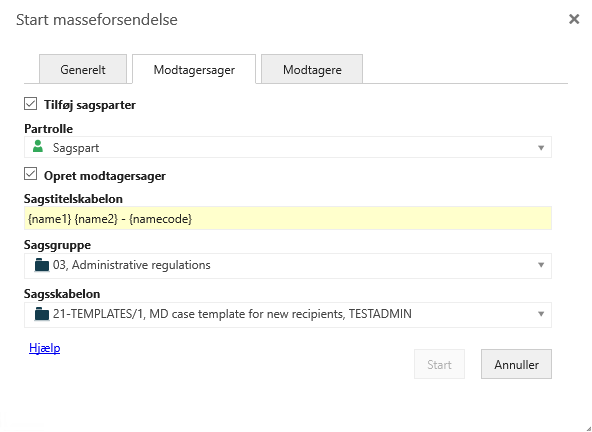Switch to the Generelt tab

pos(83,69)
